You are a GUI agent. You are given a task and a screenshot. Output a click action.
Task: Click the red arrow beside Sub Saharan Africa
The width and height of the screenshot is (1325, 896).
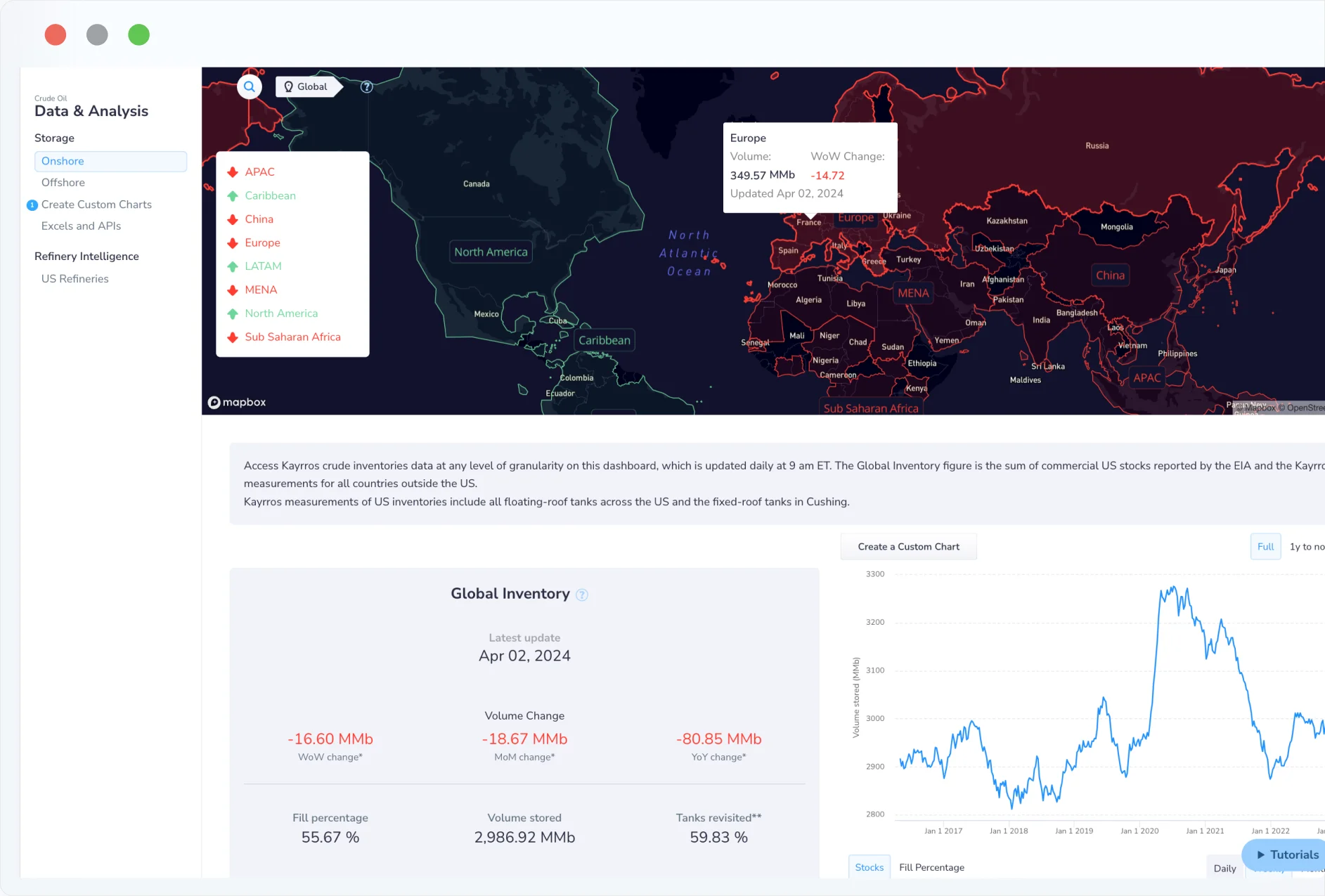pos(233,337)
